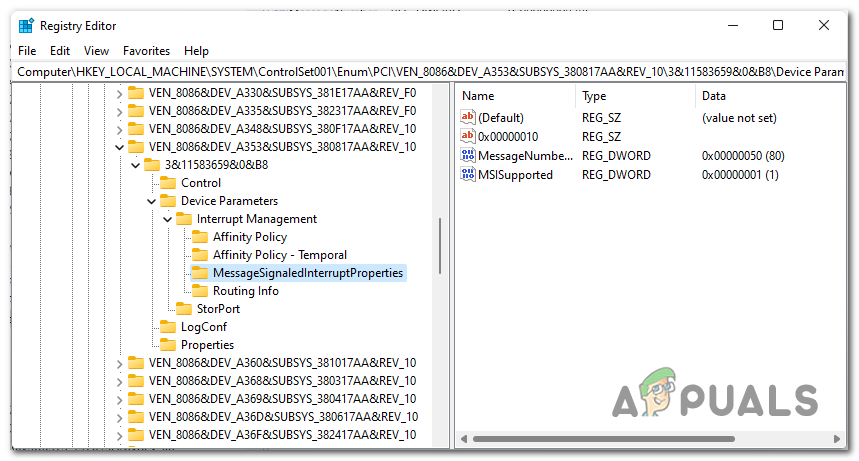Select the Routing Info key label

point(246,291)
